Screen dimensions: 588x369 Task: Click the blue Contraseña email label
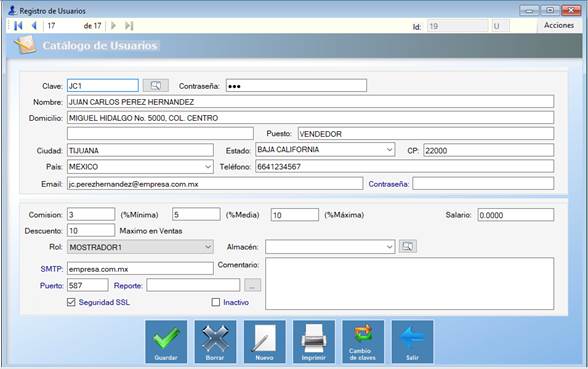[388, 184]
